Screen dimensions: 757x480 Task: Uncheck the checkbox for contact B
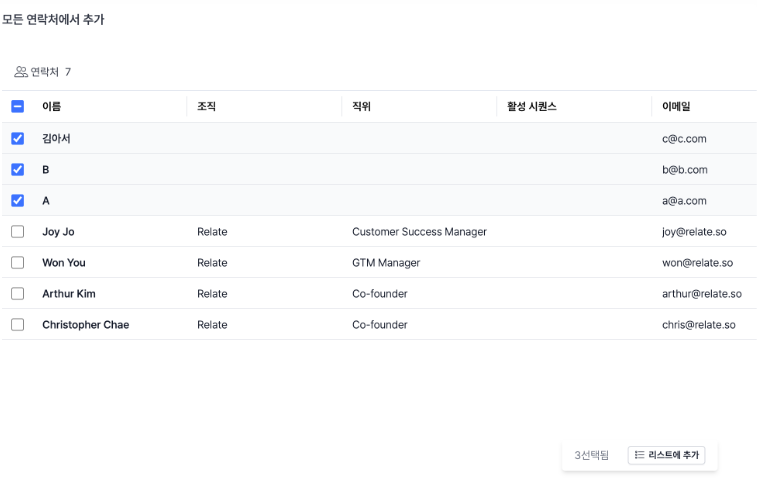[x=17, y=169]
